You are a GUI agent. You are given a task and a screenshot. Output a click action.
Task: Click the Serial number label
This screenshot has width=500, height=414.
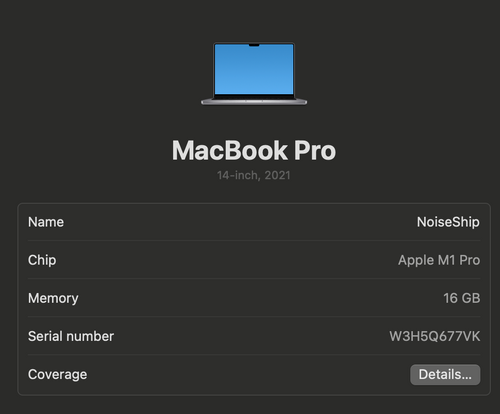71,336
